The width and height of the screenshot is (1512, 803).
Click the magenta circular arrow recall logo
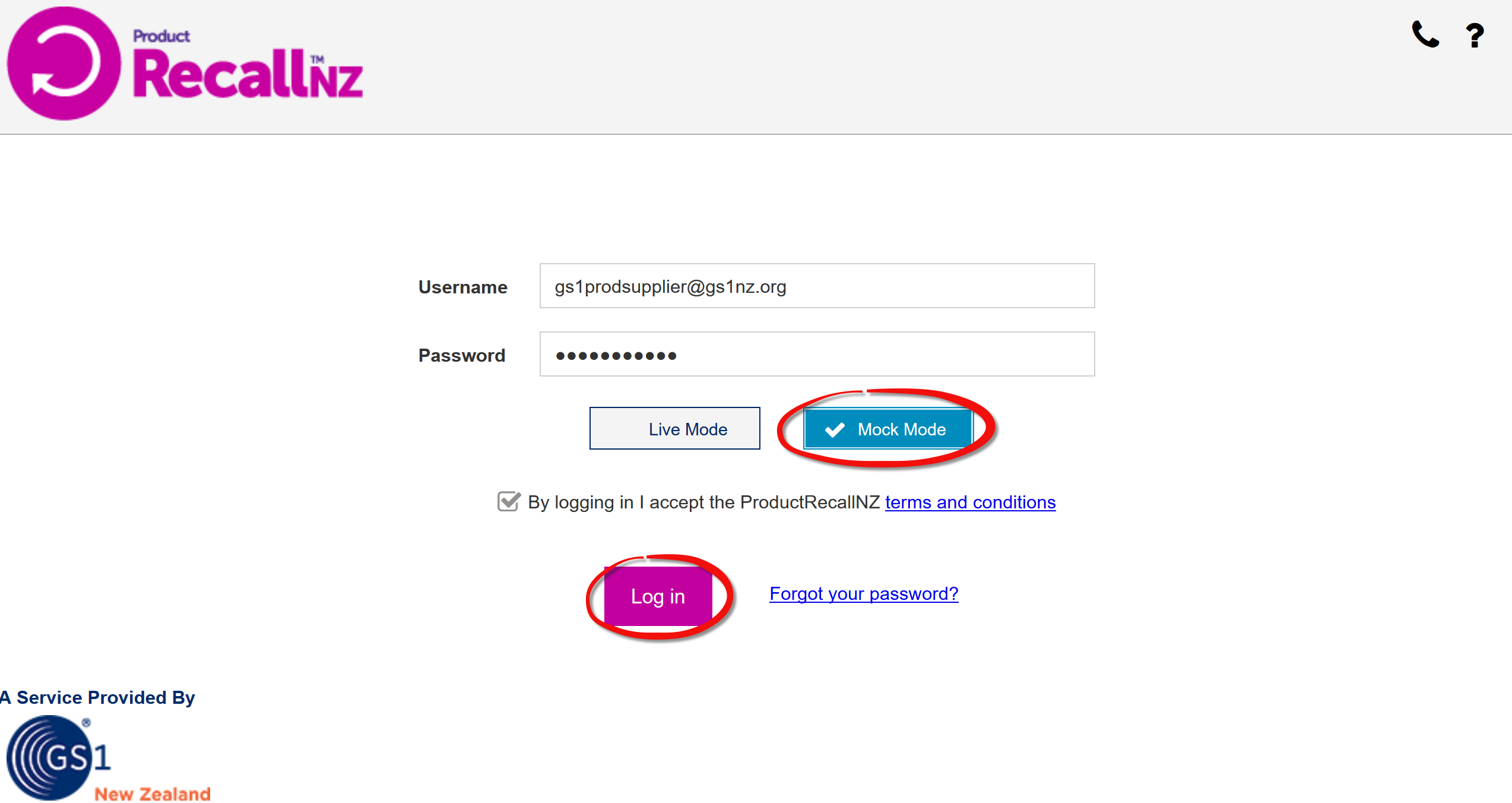[64, 64]
